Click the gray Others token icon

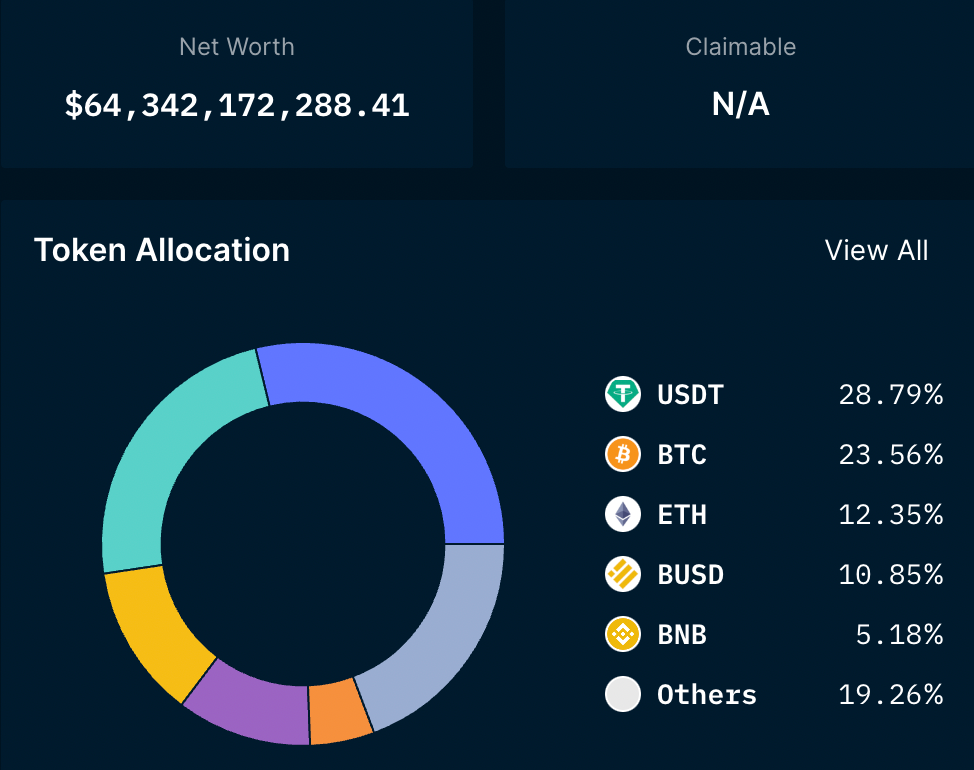[622, 695]
